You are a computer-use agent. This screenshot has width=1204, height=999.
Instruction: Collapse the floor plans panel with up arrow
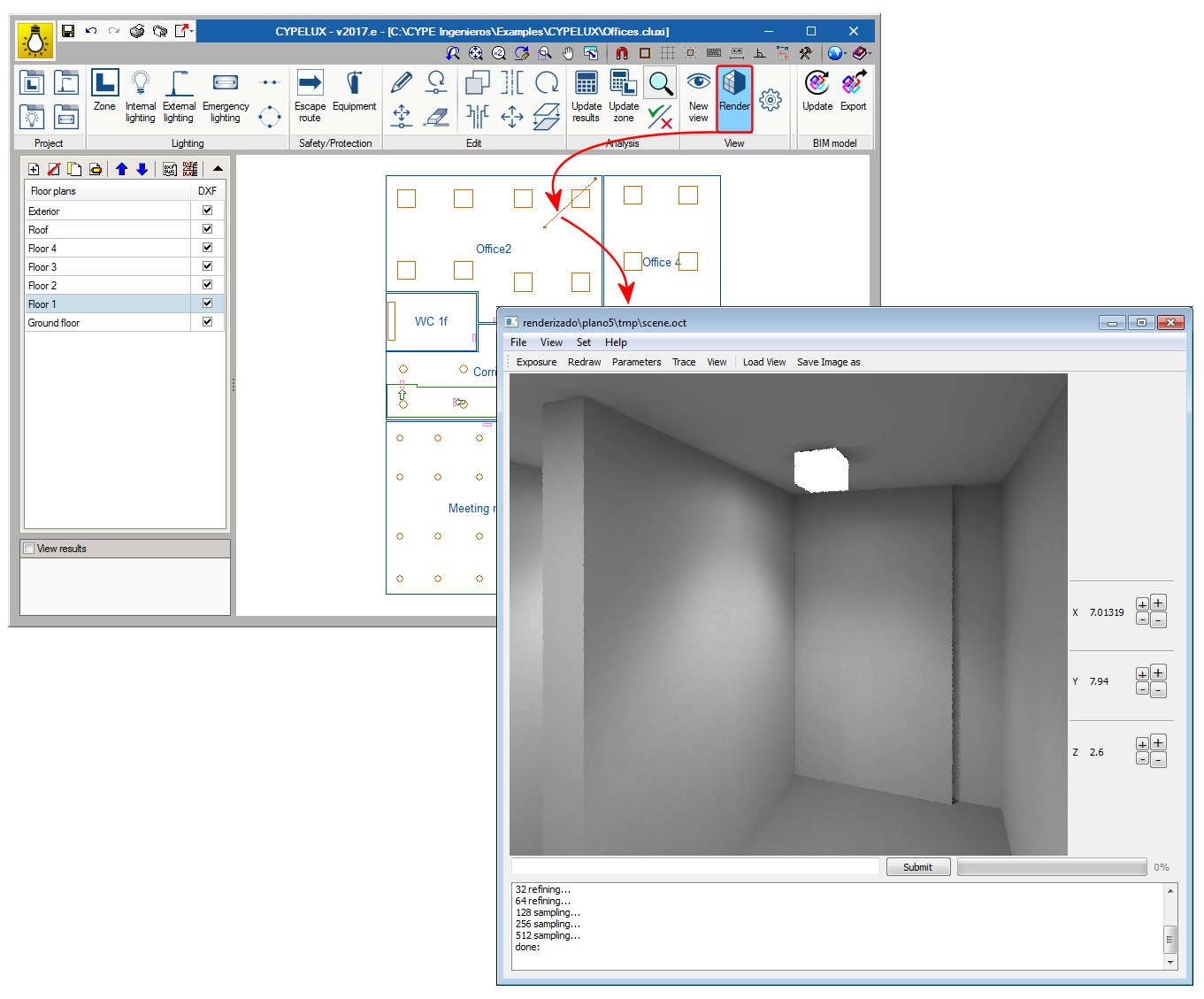218,168
